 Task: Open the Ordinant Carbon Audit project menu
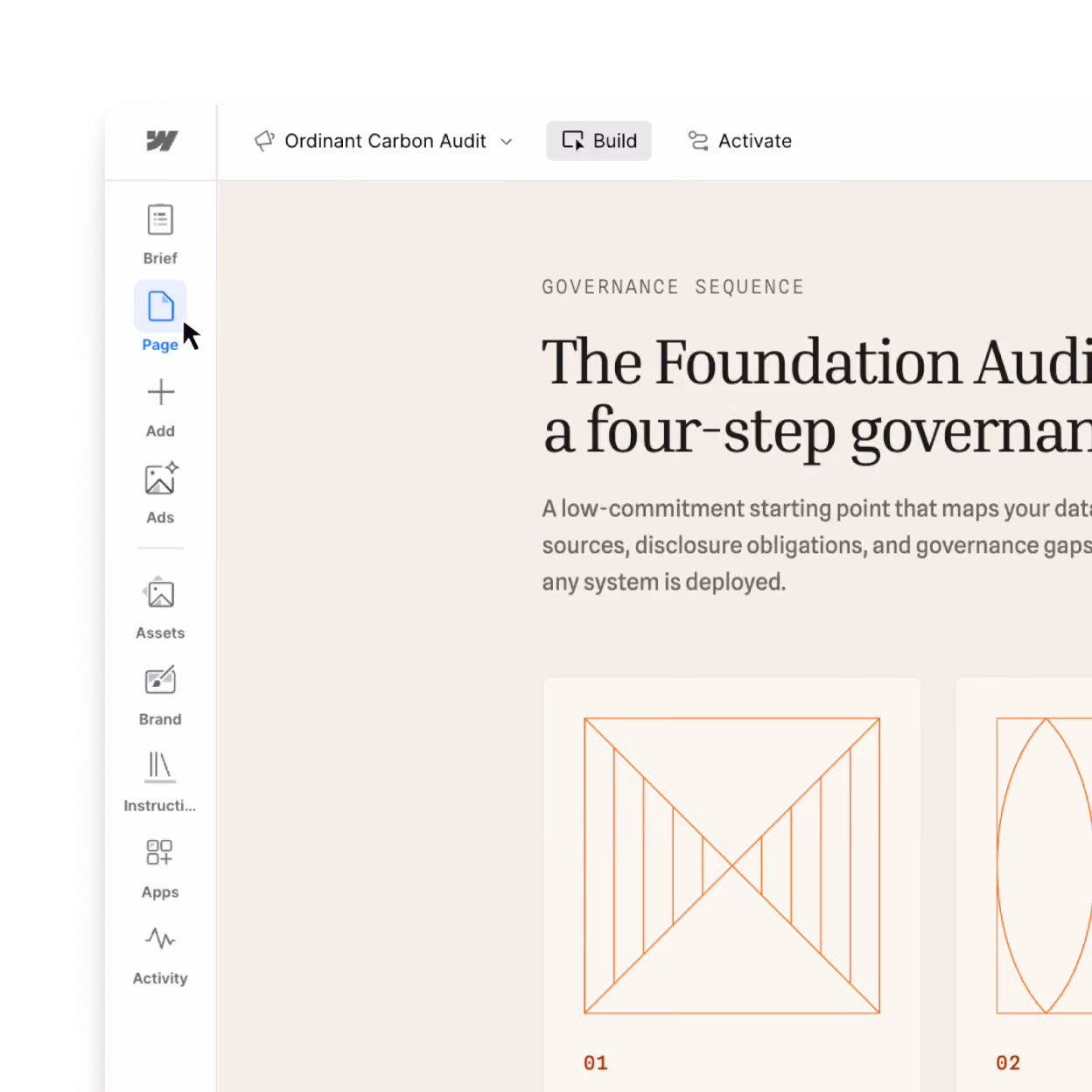coord(384,141)
